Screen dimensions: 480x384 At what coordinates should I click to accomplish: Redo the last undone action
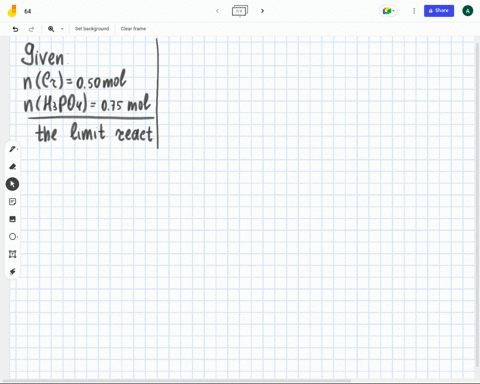point(31,29)
